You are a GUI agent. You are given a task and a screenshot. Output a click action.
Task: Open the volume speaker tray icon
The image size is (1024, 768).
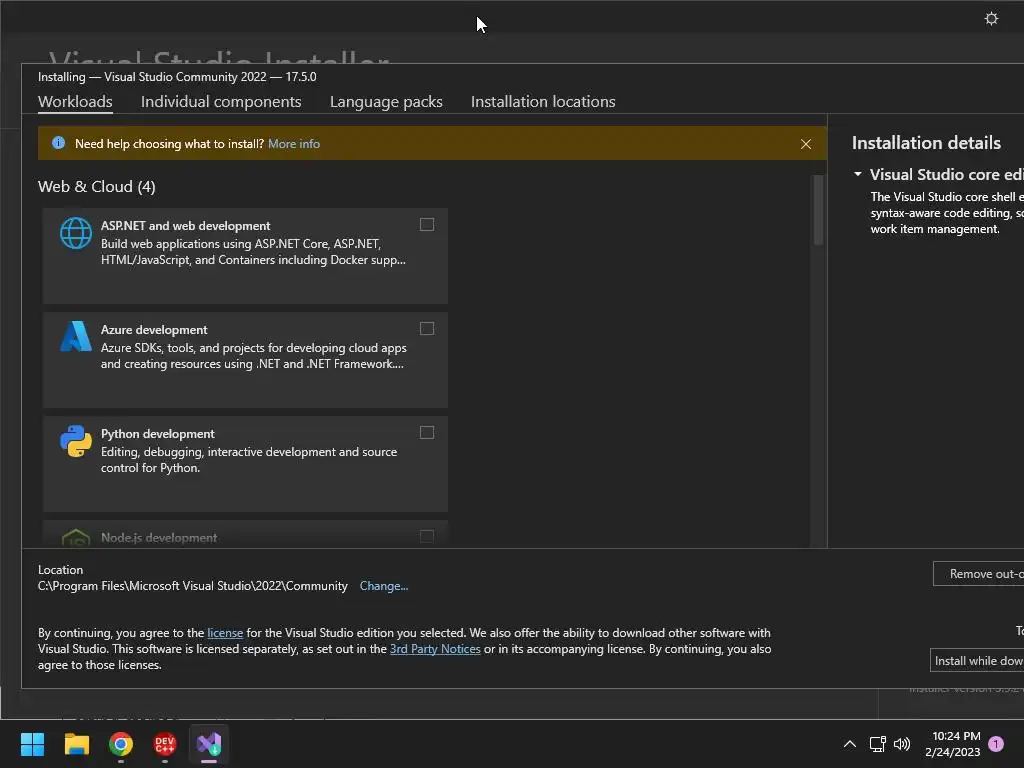pos(902,744)
